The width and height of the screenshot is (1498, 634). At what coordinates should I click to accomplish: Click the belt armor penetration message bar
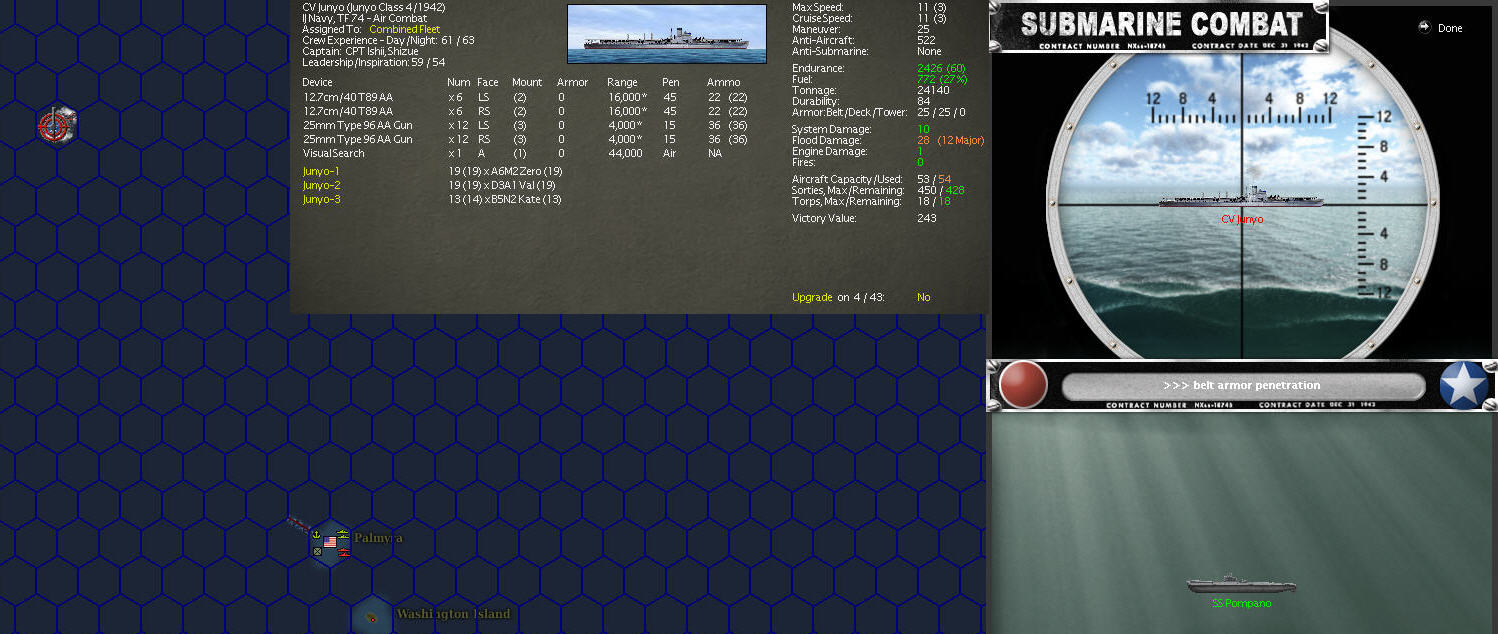tap(1243, 386)
